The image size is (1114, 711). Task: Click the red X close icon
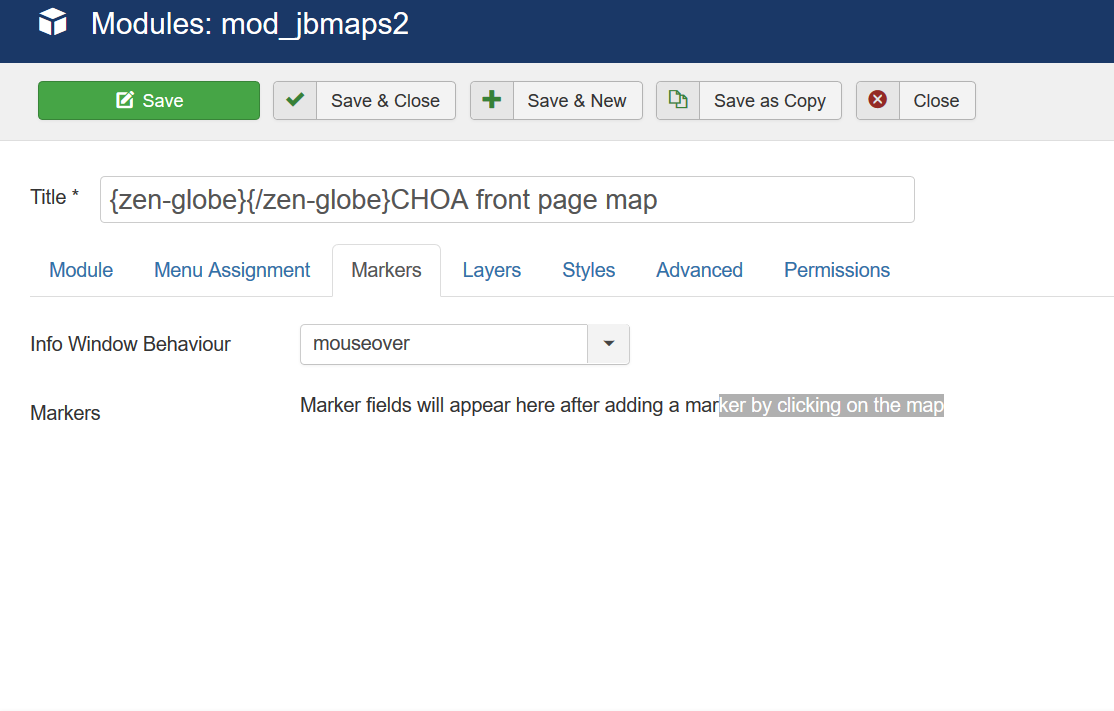pos(878,100)
